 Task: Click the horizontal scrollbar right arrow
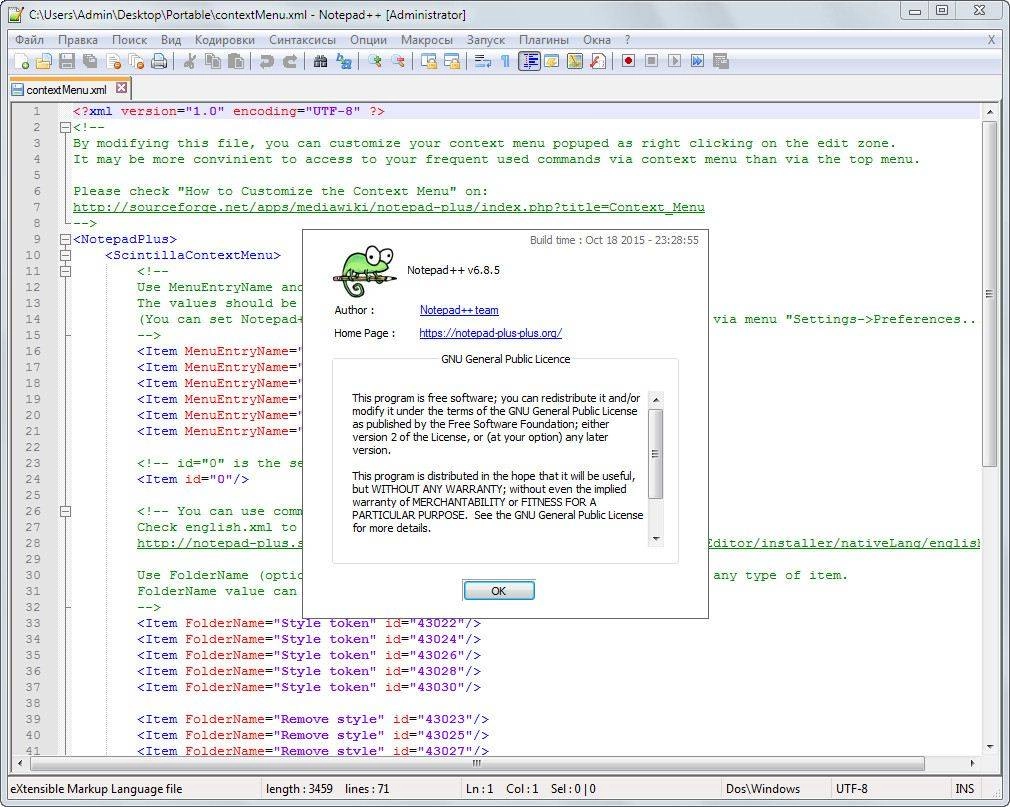(972, 763)
